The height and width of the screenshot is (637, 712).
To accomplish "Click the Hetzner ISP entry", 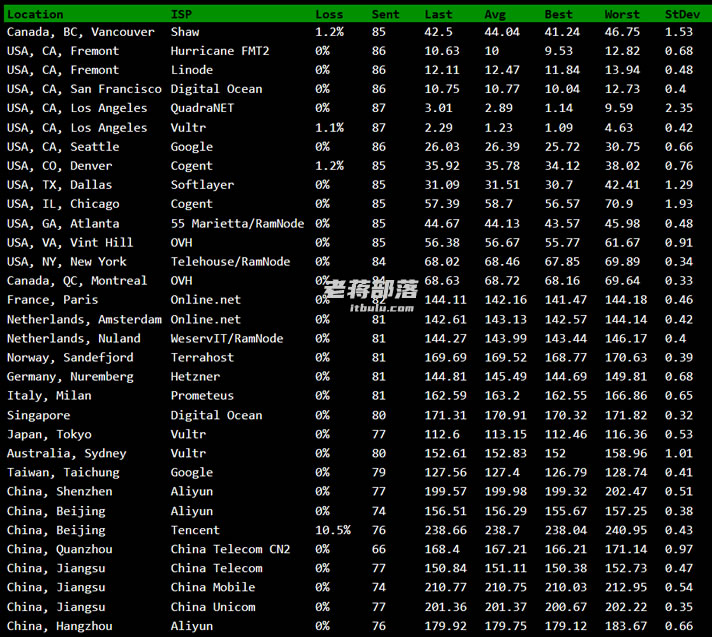I will [195, 377].
